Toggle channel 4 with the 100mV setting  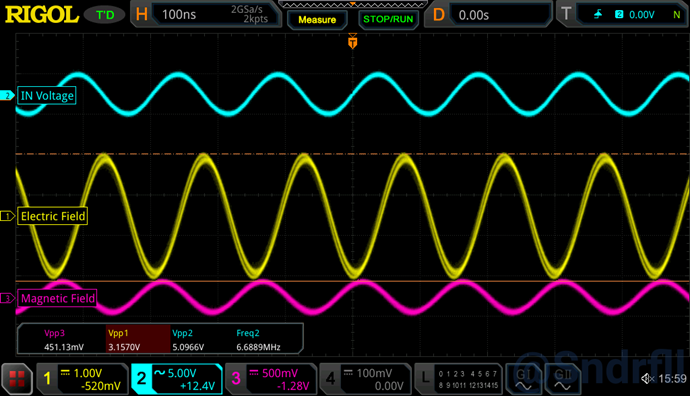pos(365,379)
